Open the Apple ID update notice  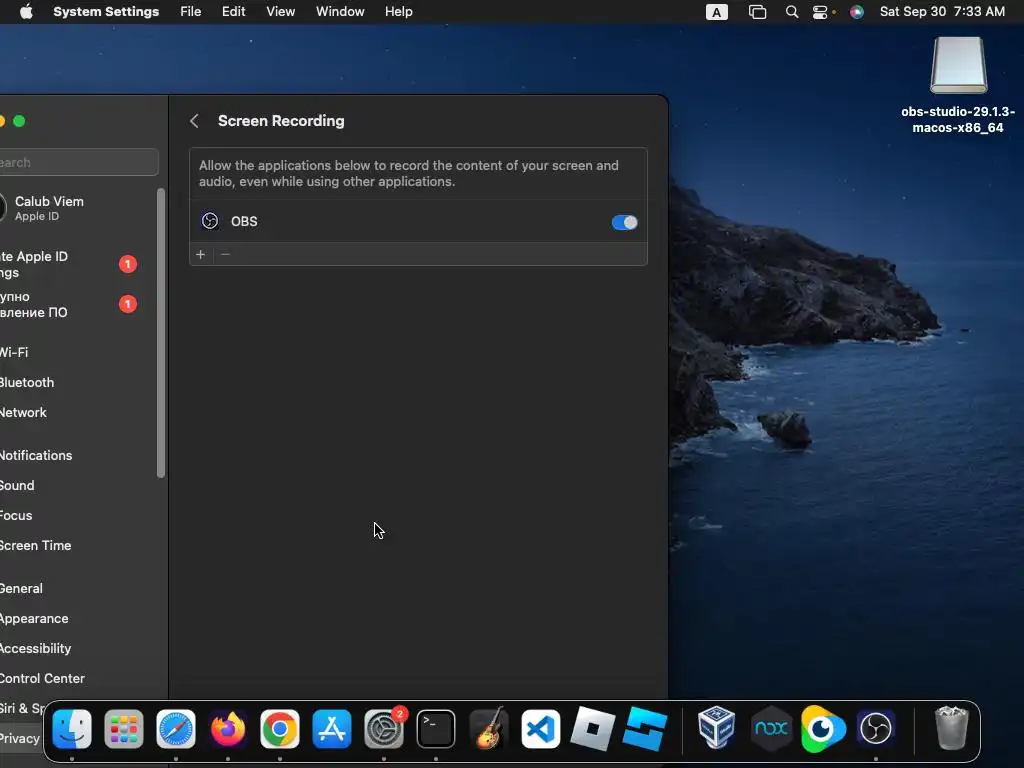click(68, 264)
